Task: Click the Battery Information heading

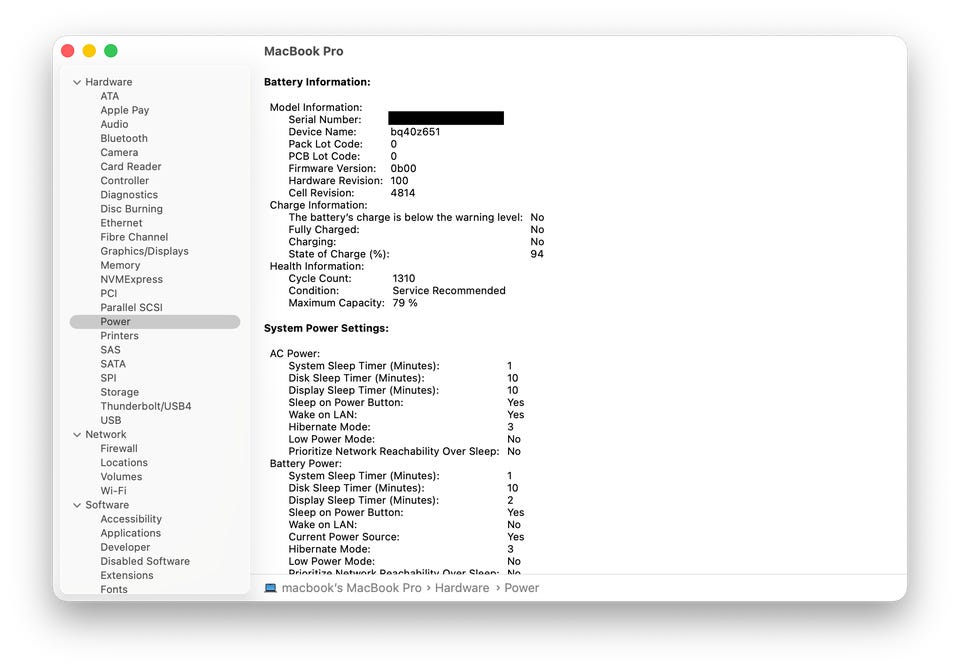Action: 317,82
